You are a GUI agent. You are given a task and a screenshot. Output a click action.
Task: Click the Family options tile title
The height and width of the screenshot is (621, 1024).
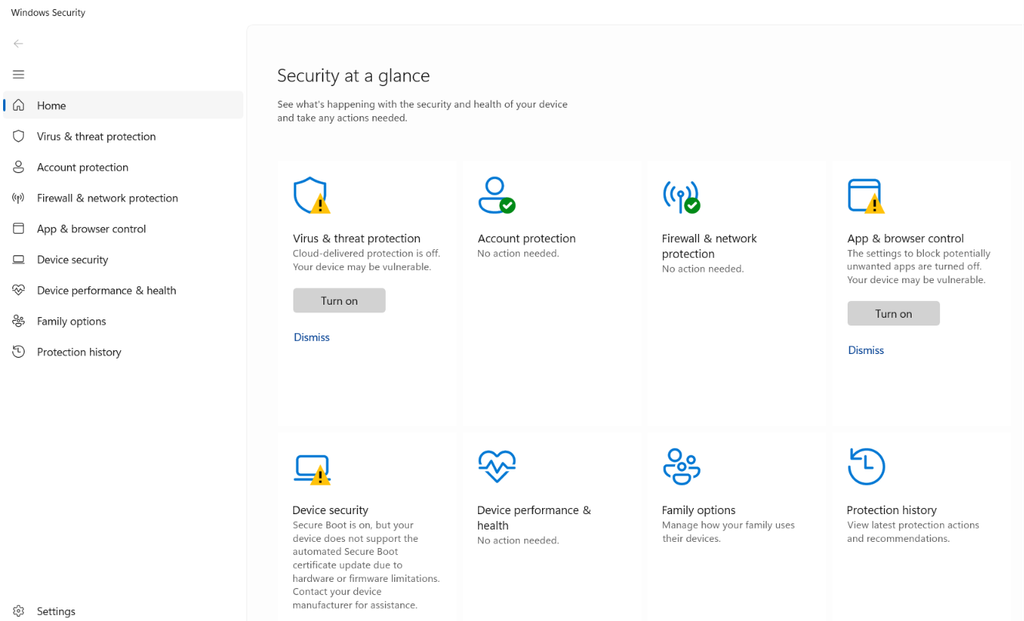tap(698, 510)
